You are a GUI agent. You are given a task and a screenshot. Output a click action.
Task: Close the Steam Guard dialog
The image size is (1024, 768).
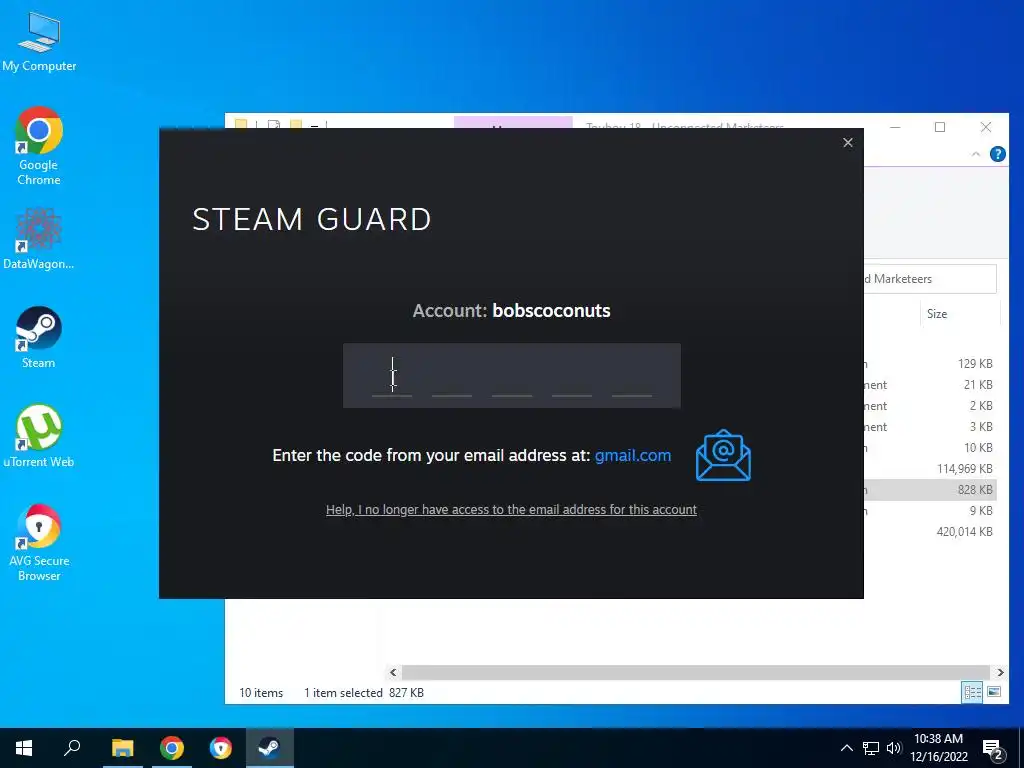click(848, 142)
